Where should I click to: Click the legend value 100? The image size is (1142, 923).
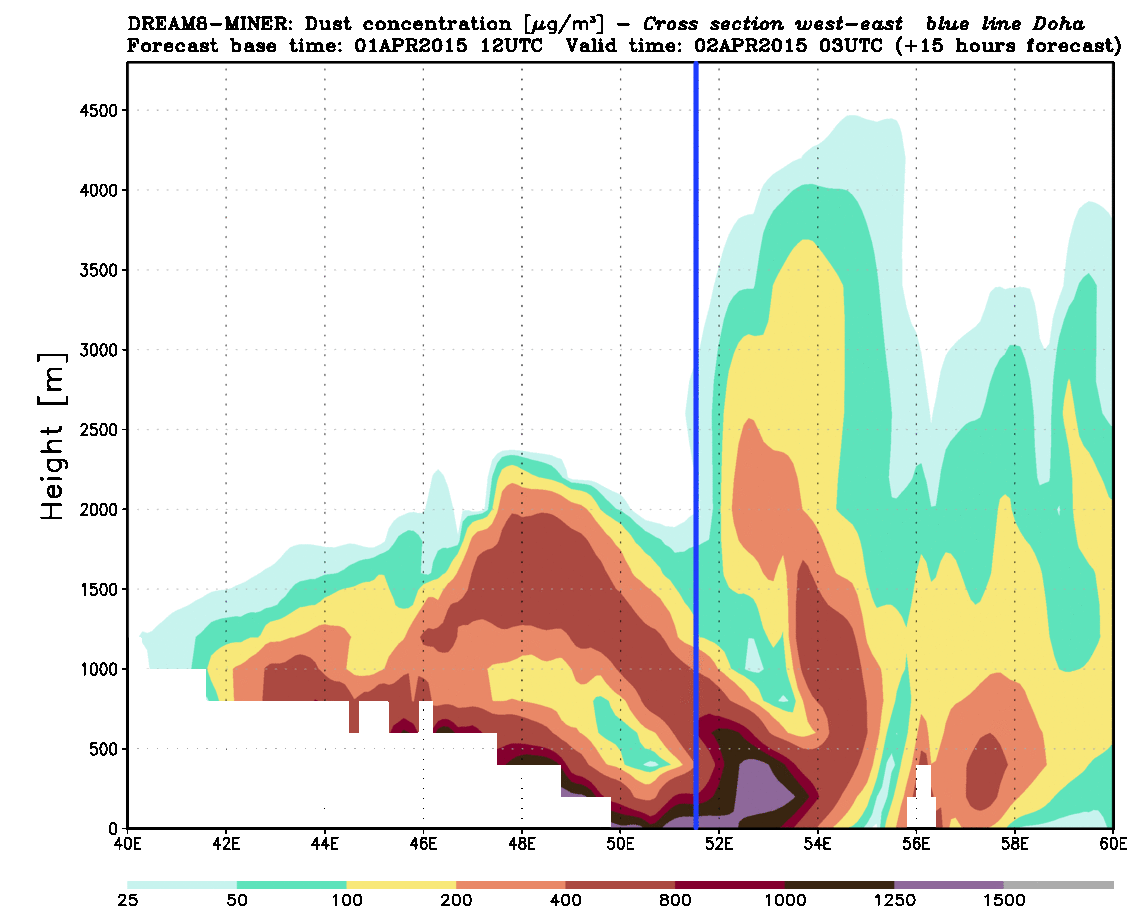(x=347, y=900)
